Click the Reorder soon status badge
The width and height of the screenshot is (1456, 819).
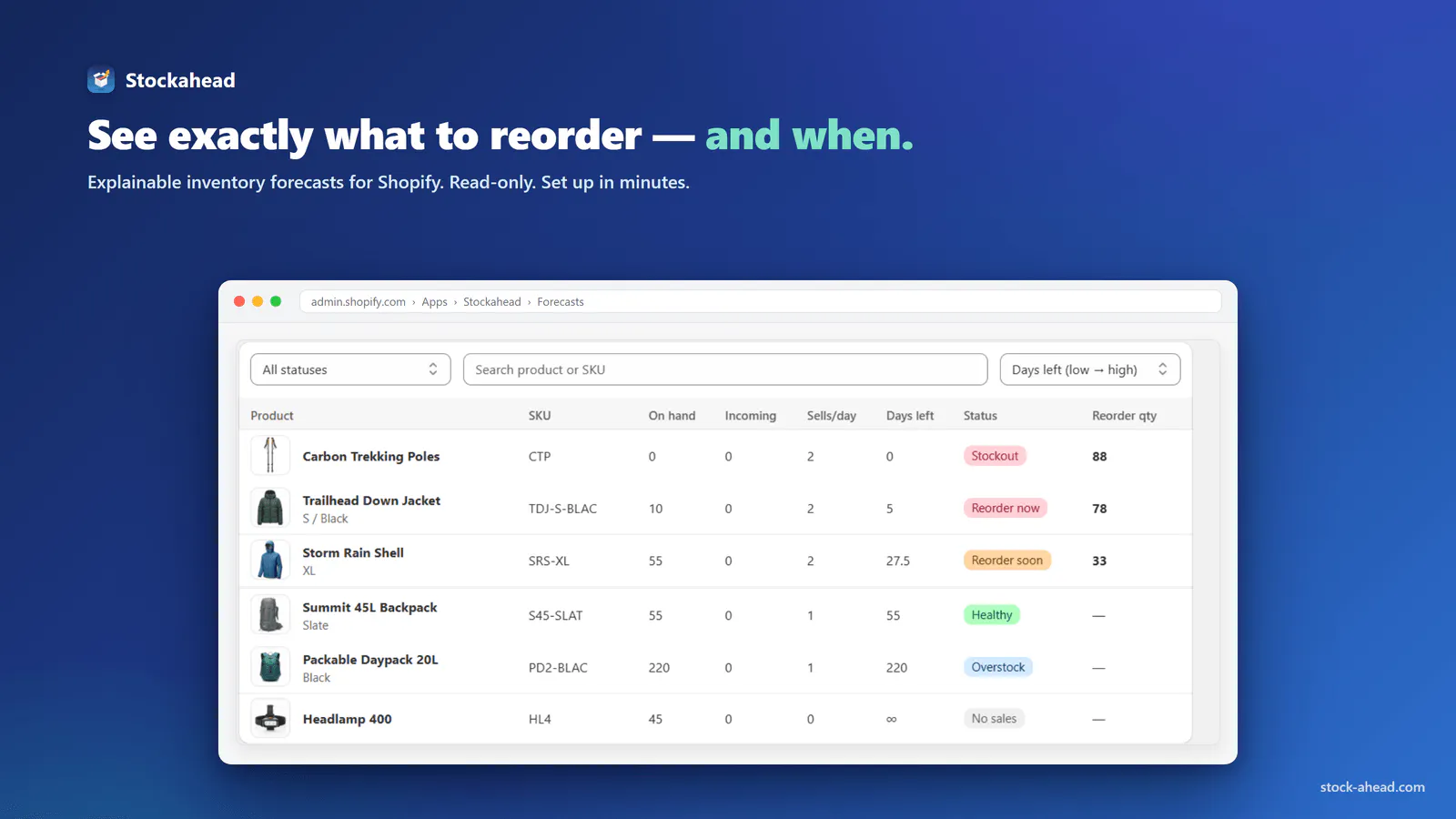1007,561
